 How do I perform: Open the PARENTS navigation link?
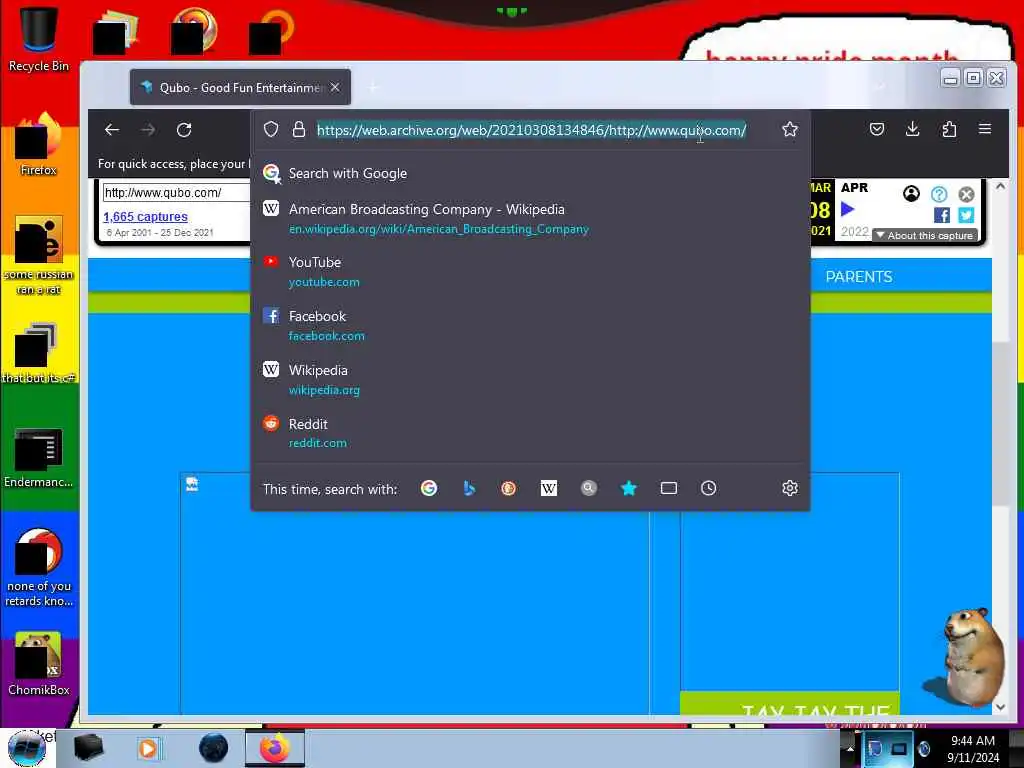tap(859, 277)
